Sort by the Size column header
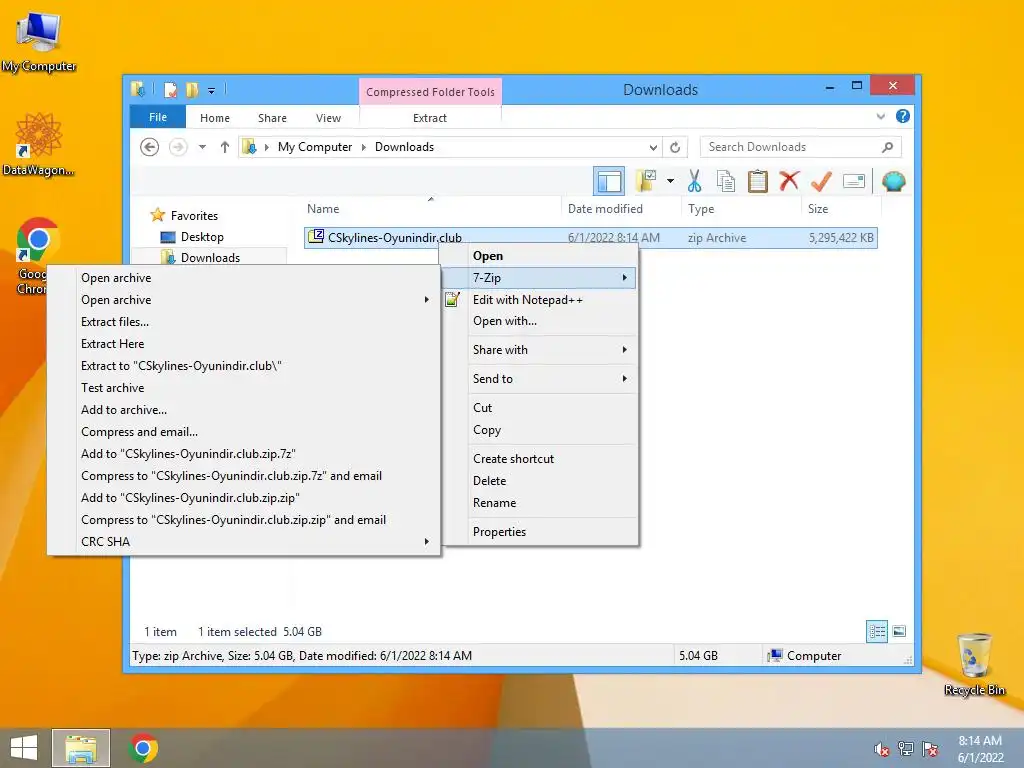This screenshot has width=1024, height=768. pos(840,208)
